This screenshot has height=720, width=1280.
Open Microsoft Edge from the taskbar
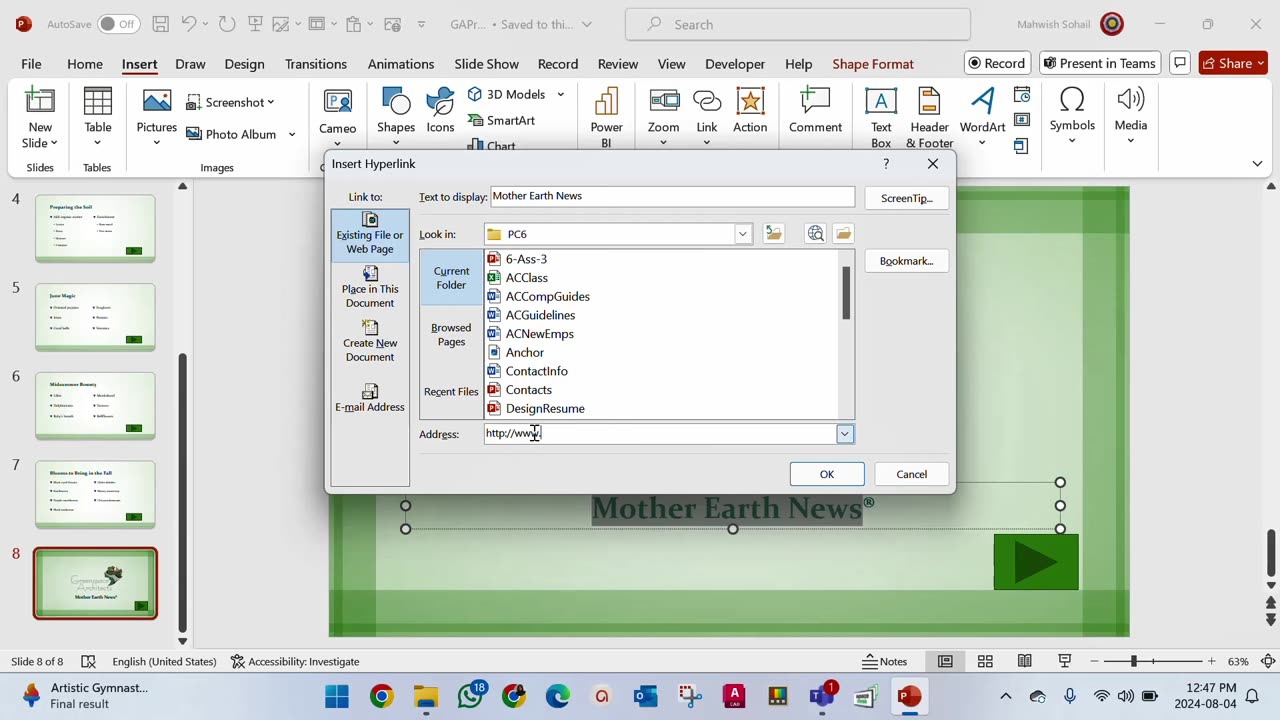[558, 696]
